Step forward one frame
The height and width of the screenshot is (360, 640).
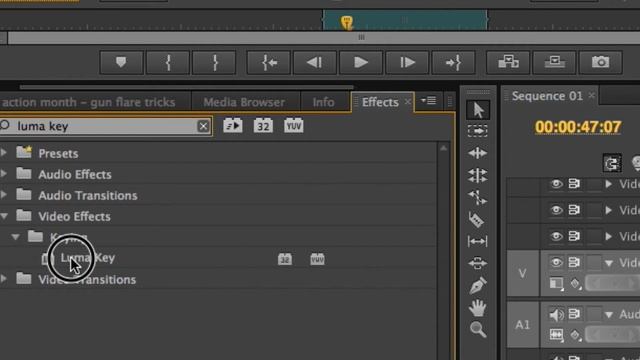click(x=407, y=62)
